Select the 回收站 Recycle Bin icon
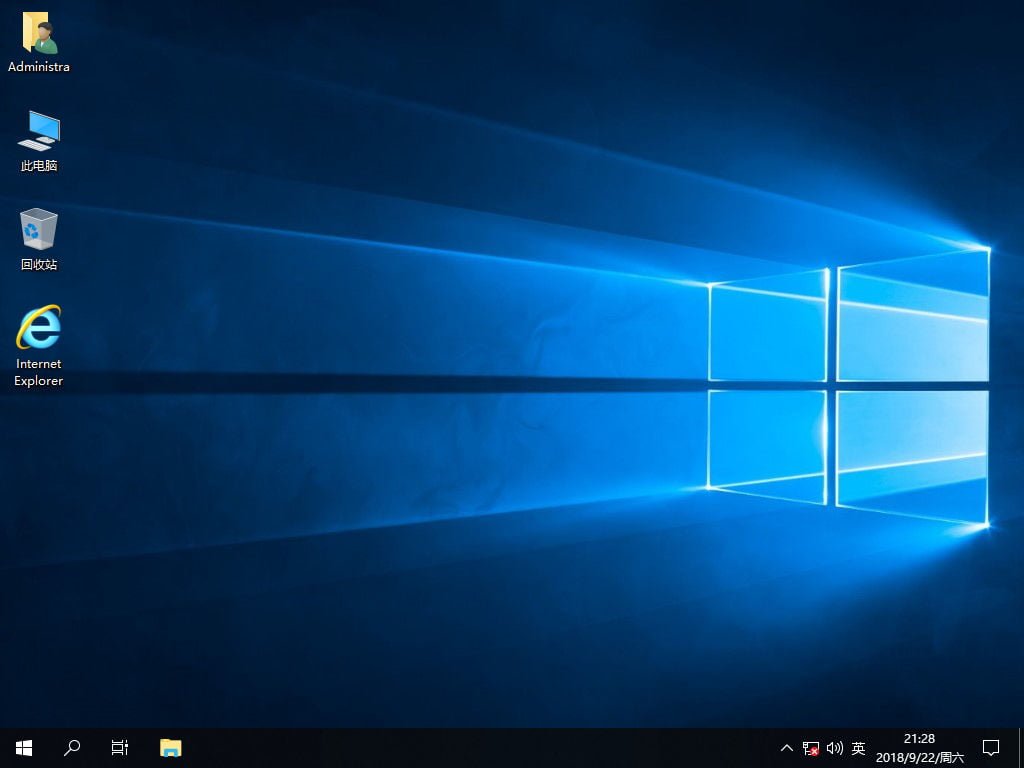Viewport: 1024px width, 768px height. 39,229
